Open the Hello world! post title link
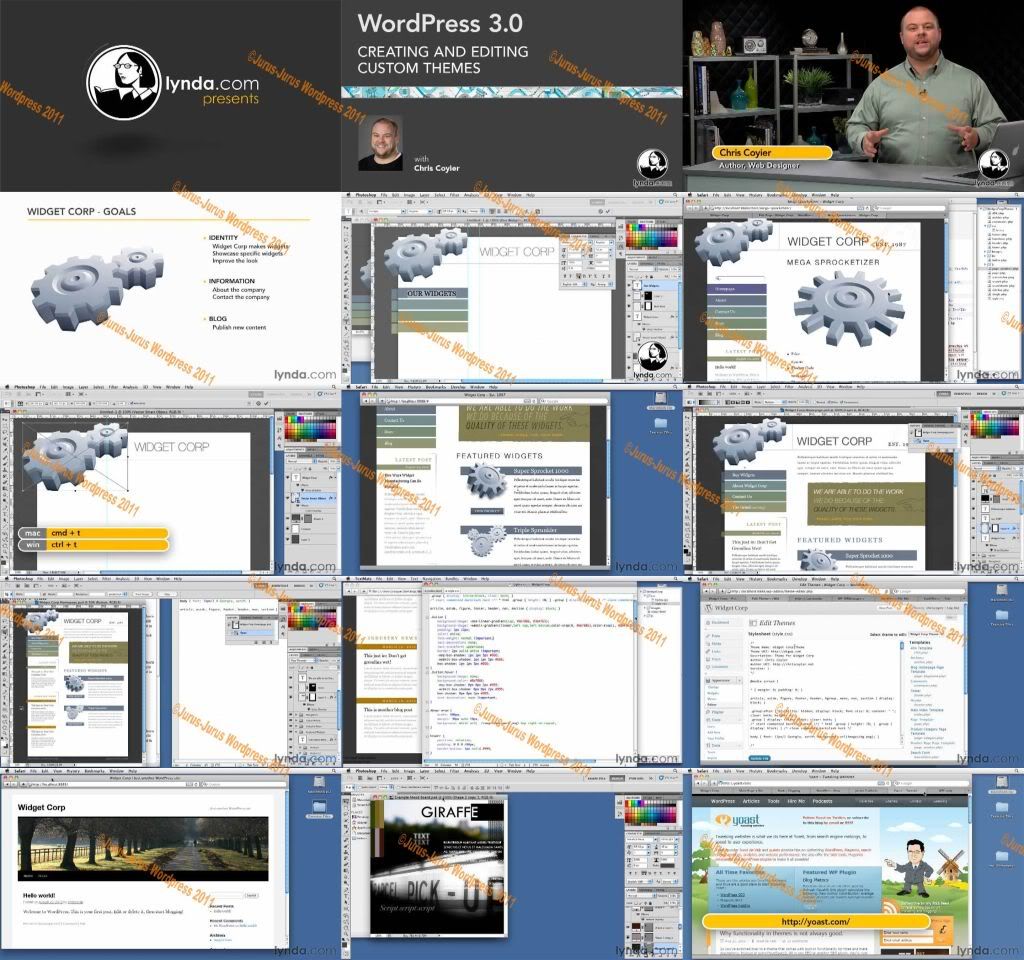The image size is (1024, 960). [x=39, y=895]
